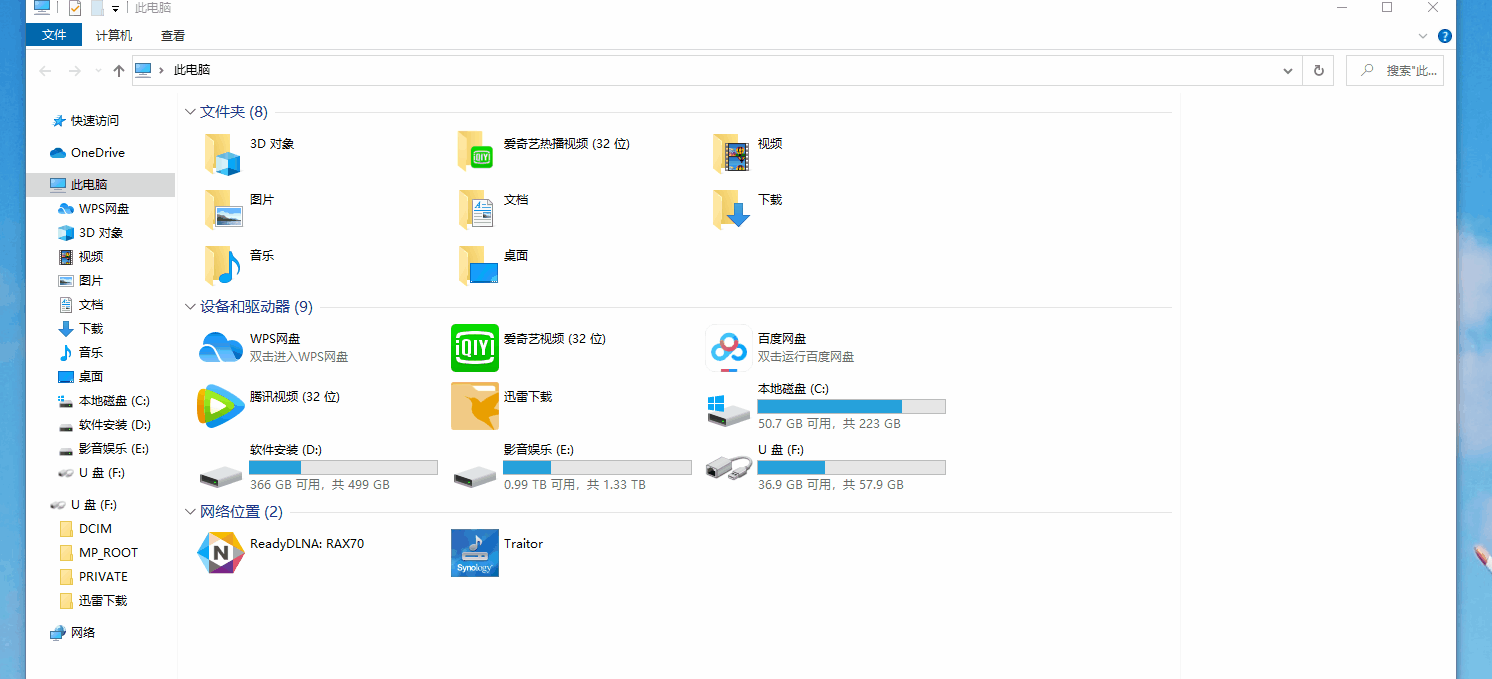
Task: Open the 爱奇艺热播视频 (32 位) folder
Action: pyautogui.click(x=477, y=152)
